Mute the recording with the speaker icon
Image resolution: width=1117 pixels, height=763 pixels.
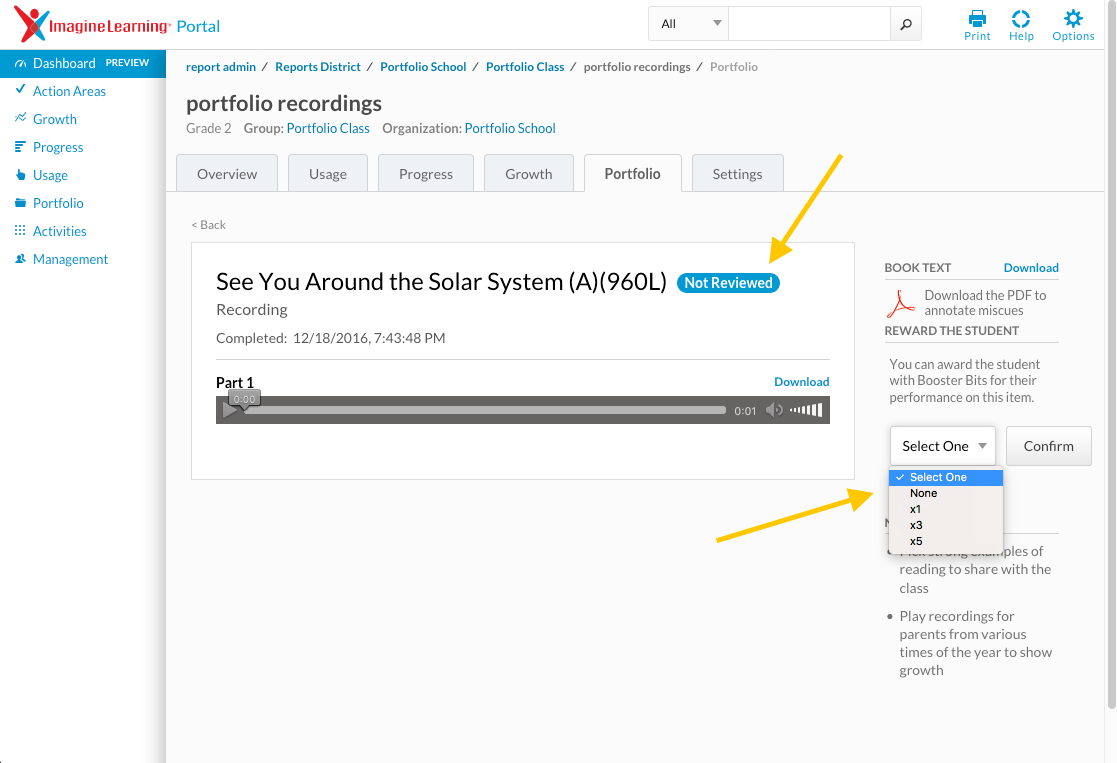click(x=774, y=410)
